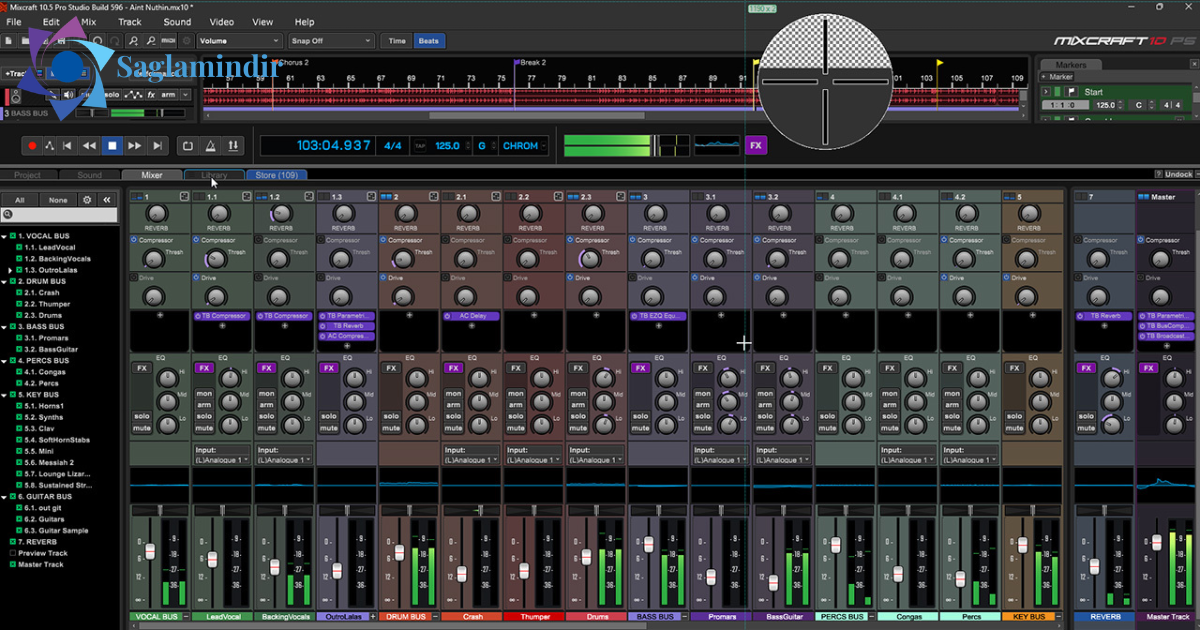Open the File menu
This screenshot has height=630, width=1200.
(x=14, y=21)
